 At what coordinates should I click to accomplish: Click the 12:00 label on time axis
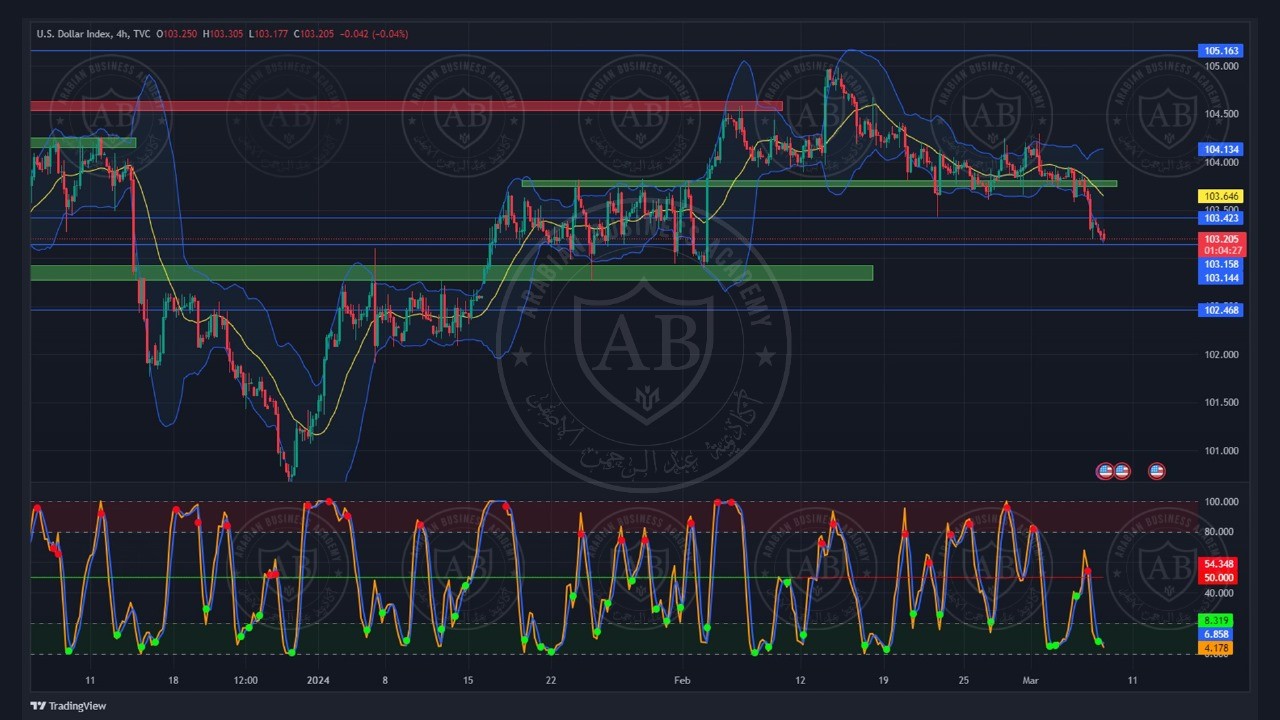click(245, 681)
